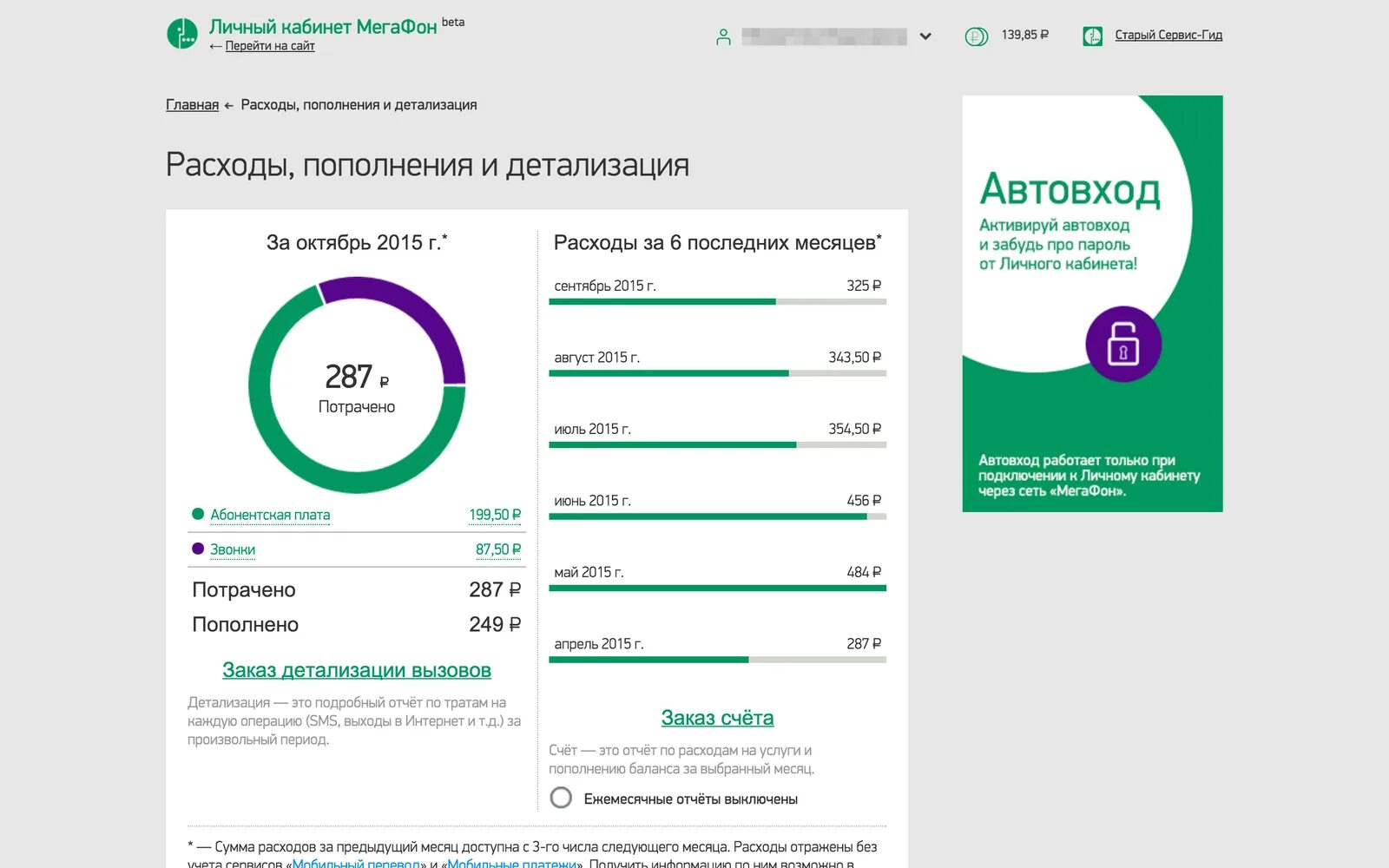Click the сентябрь 2015 г. expense bar
Image resolution: width=1389 pixels, height=868 pixels.
coord(717,301)
